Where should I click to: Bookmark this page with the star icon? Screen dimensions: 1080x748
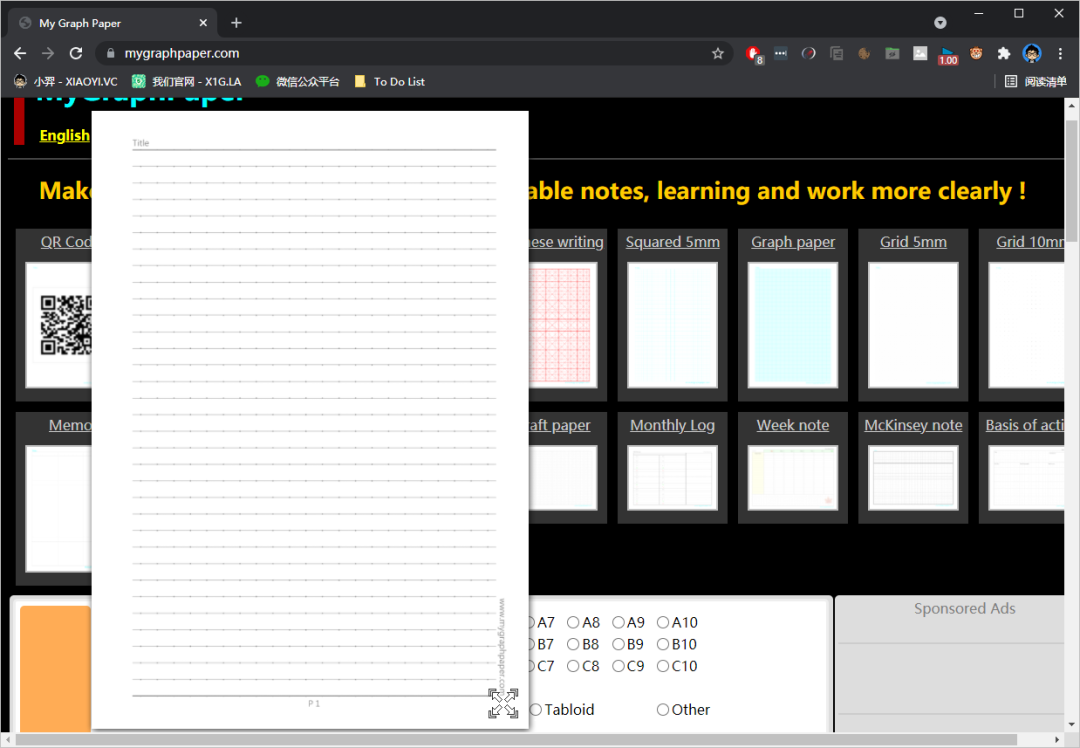[x=717, y=54]
